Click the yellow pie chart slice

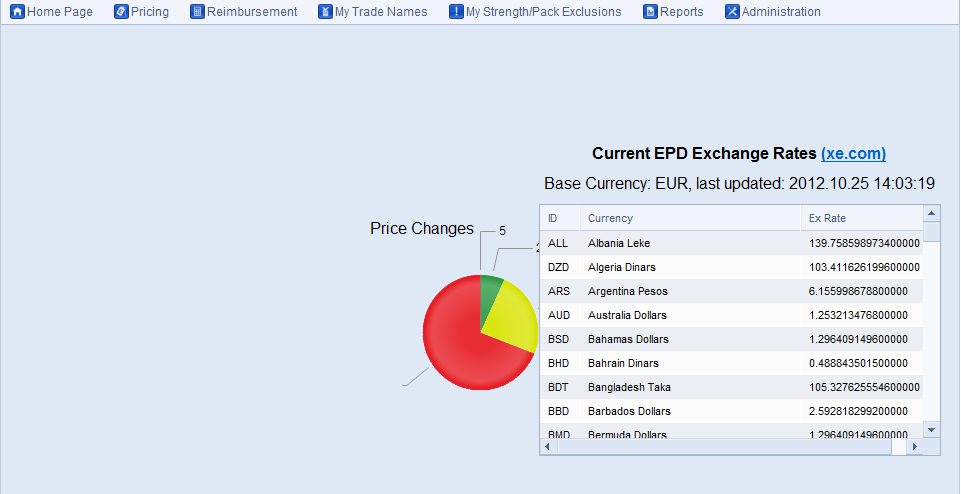tap(512, 315)
